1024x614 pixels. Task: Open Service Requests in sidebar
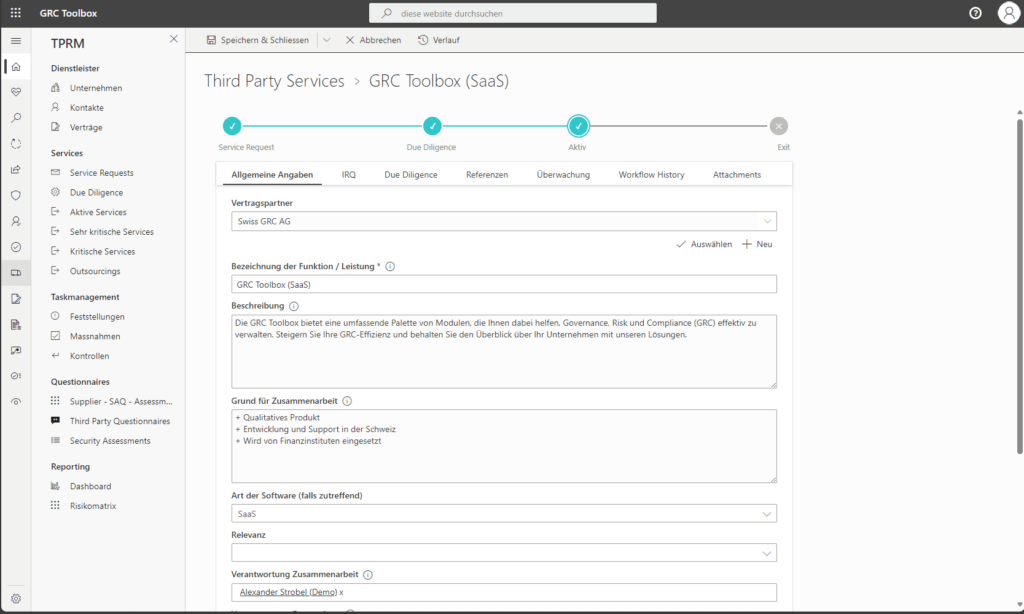tap(101, 173)
